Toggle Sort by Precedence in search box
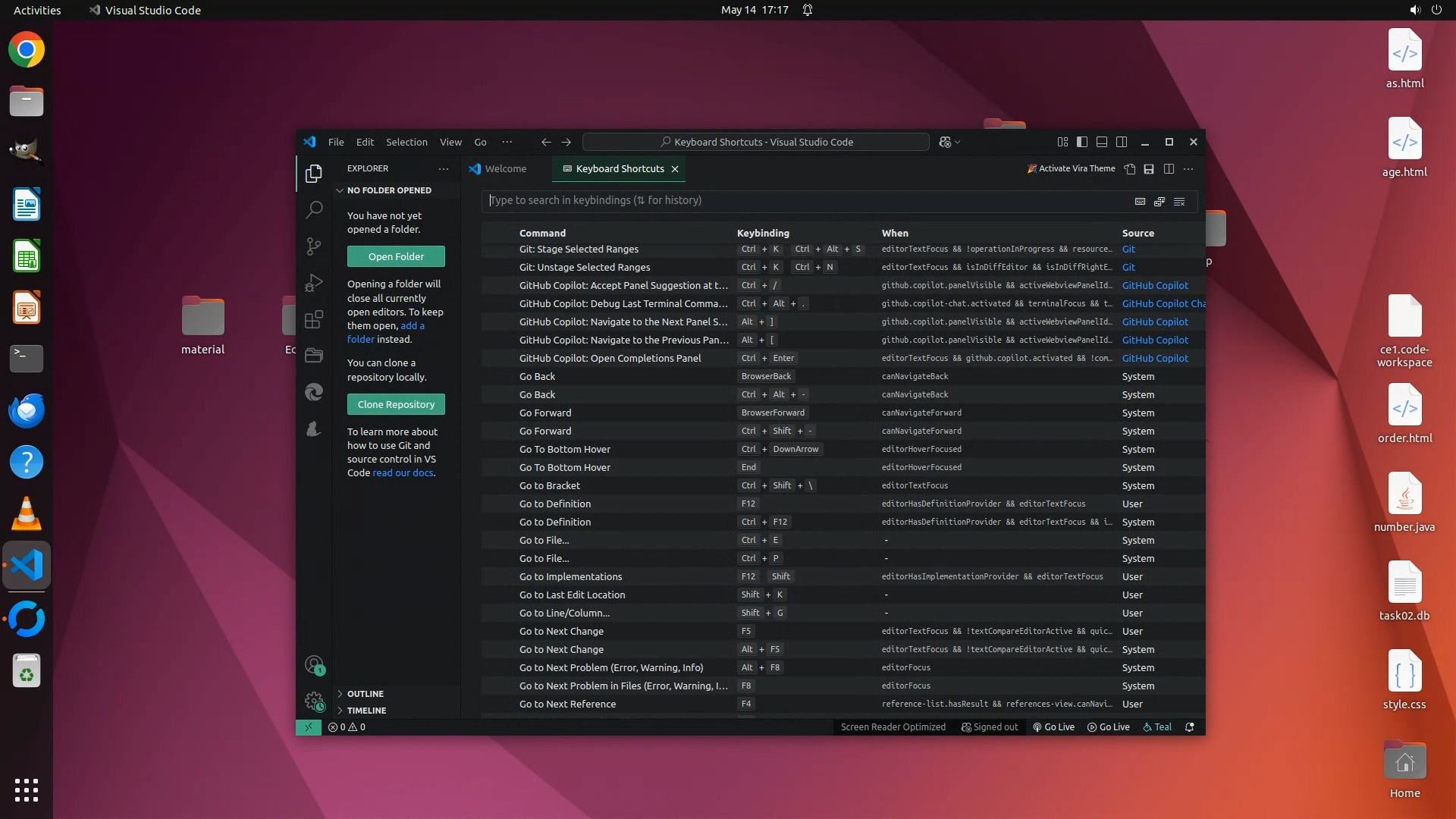Screen dimensions: 1456x819 tap(1159, 201)
